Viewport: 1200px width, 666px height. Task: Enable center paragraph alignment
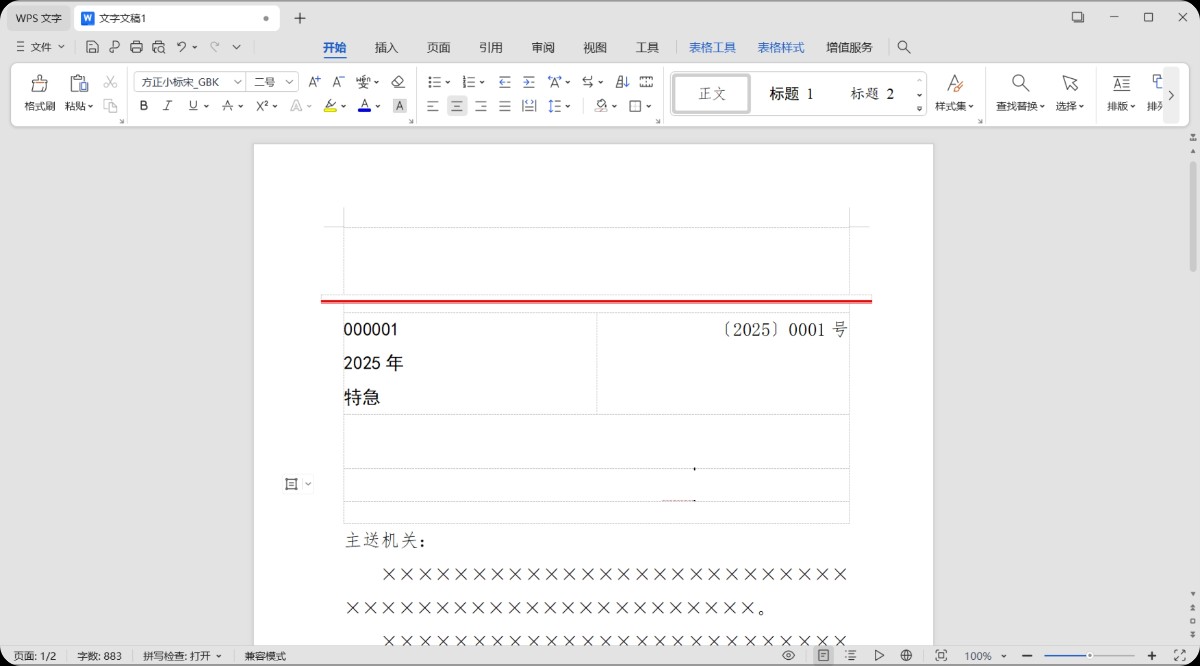pos(457,106)
